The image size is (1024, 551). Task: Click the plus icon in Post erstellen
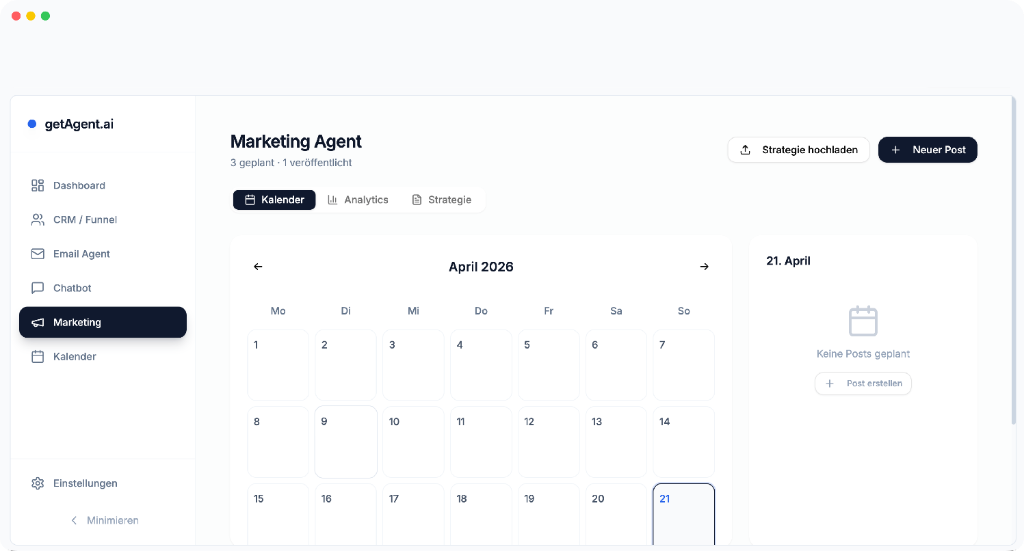coord(829,383)
